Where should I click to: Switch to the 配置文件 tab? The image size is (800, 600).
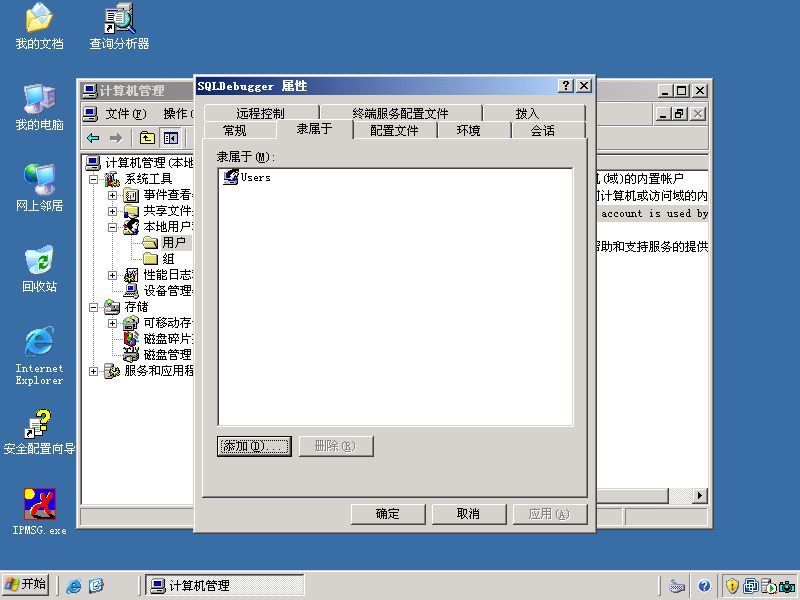tap(394, 131)
